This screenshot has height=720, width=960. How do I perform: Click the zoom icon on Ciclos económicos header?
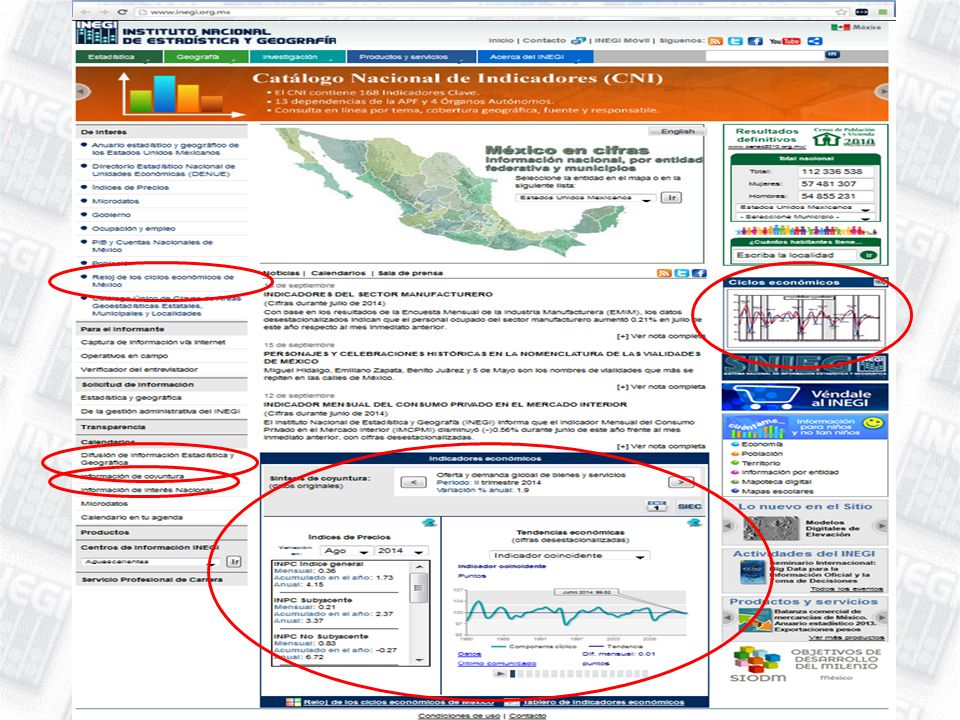click(880, 282)
